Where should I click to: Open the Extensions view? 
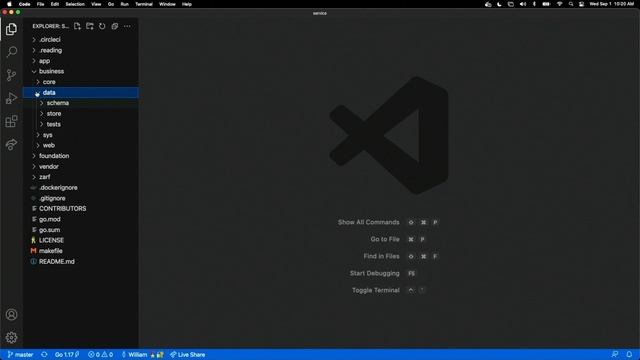[x=11, y=121]
